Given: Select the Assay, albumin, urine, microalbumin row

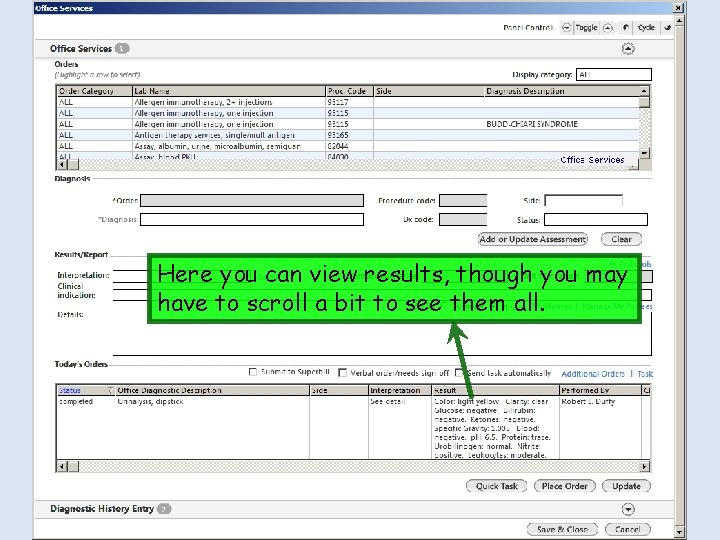Looking at the screenshot, I should [x=348, y=146].
